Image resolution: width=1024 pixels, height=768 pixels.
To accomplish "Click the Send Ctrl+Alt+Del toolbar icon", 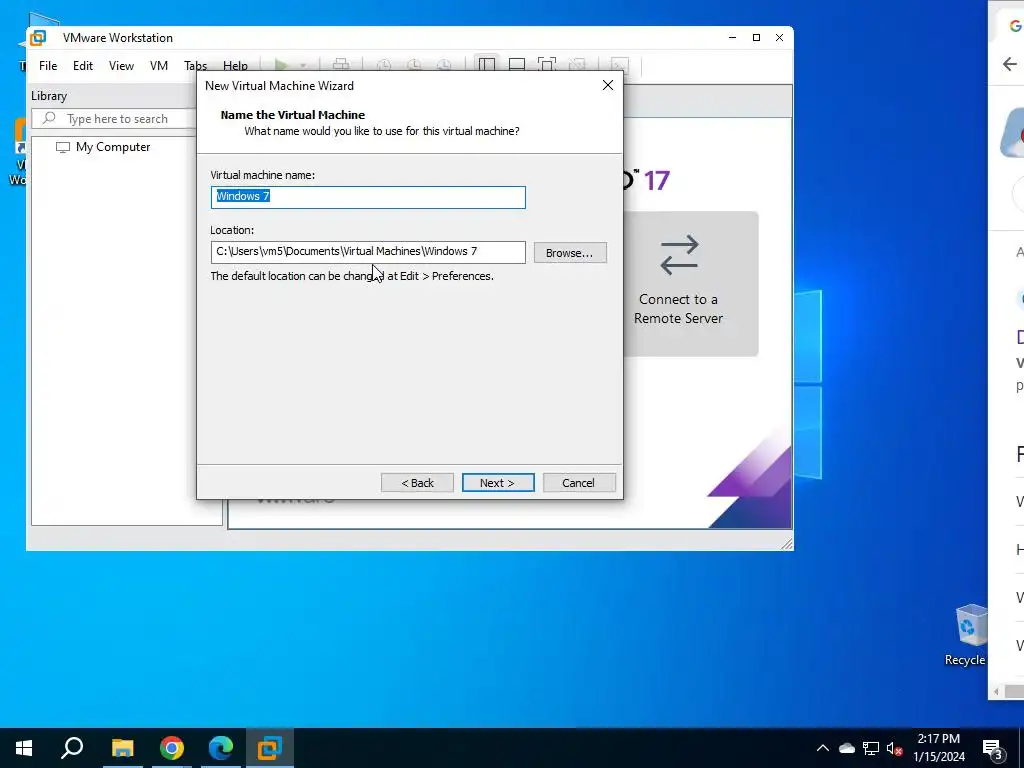I will [x=341, y=65].
